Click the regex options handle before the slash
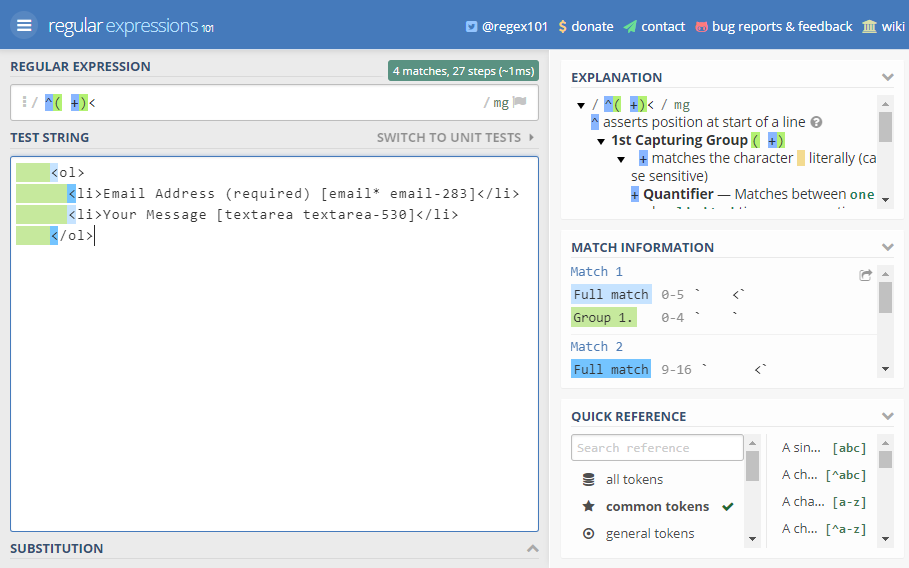 click(x=24, y=102)
